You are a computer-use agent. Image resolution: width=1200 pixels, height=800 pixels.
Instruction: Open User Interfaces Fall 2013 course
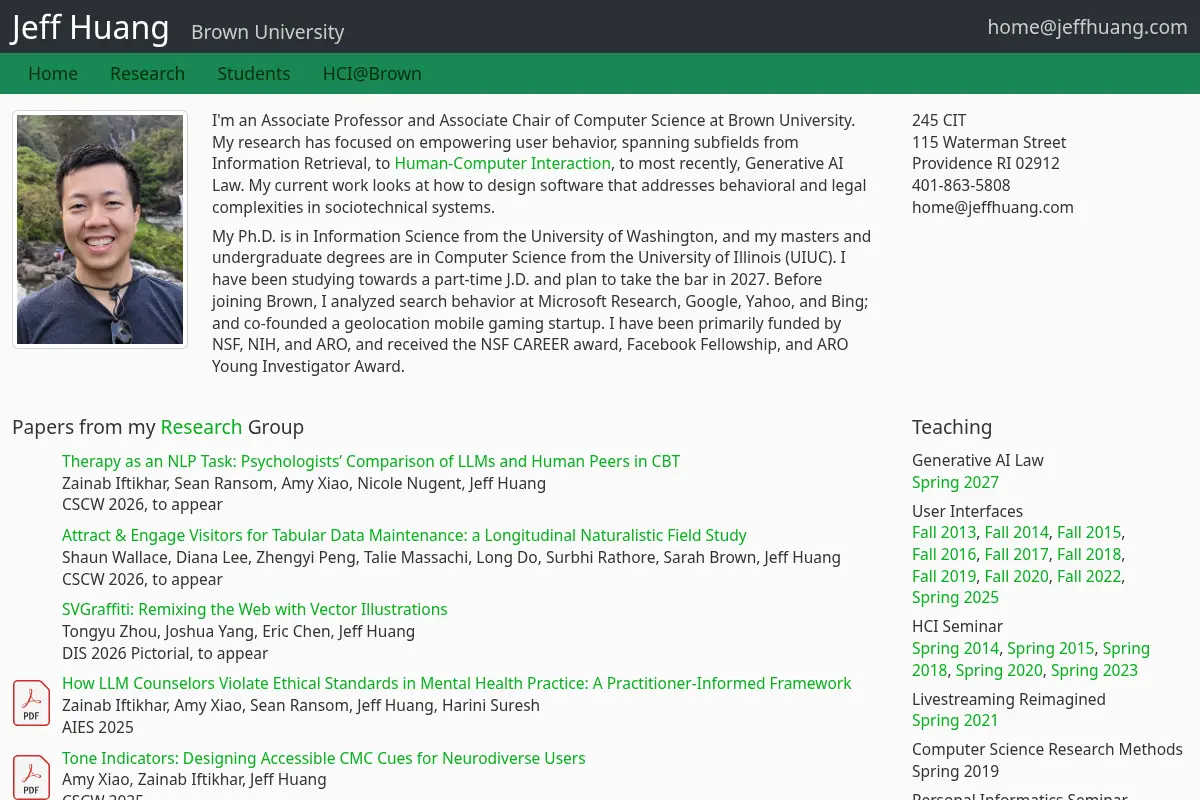coord(944,533)
